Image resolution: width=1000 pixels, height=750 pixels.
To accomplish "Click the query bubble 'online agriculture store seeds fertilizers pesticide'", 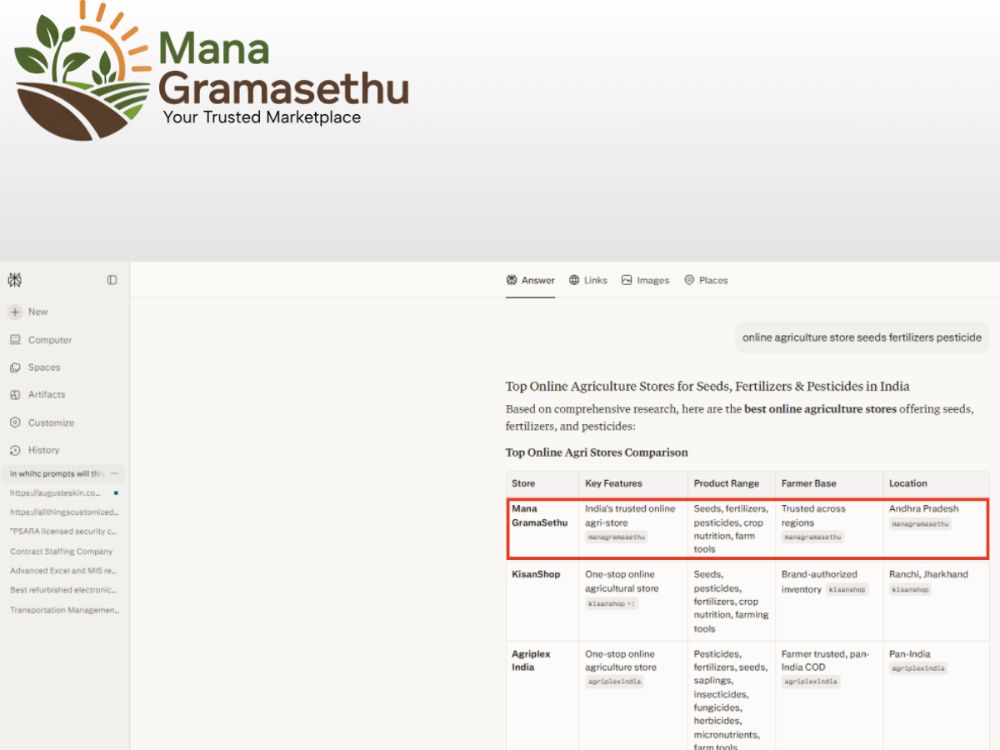I will pos(862,337).
